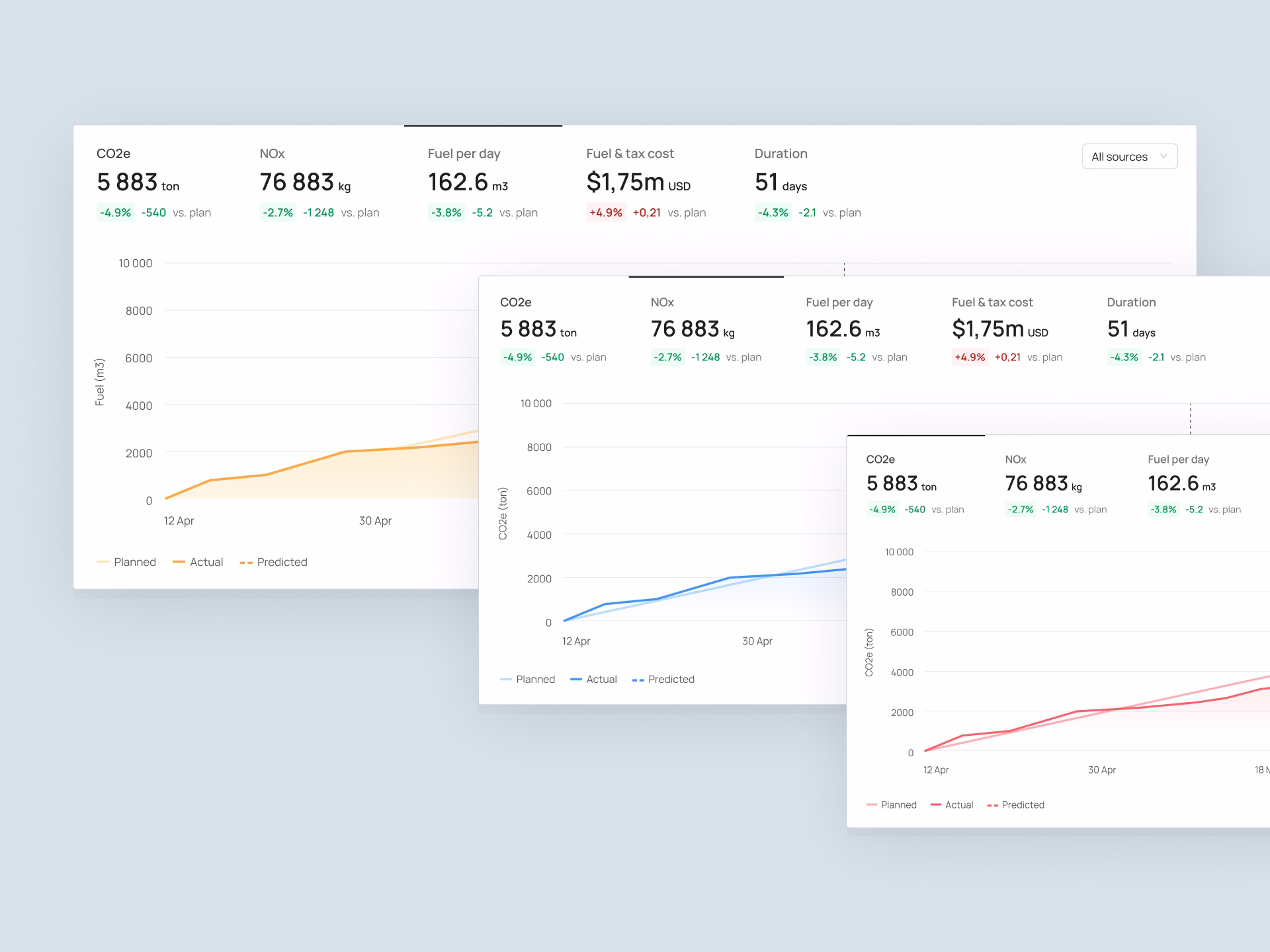Click the chevron arrow beside All sources
Viewport: 1270px width, 952px height.
tap(1164, 157)
